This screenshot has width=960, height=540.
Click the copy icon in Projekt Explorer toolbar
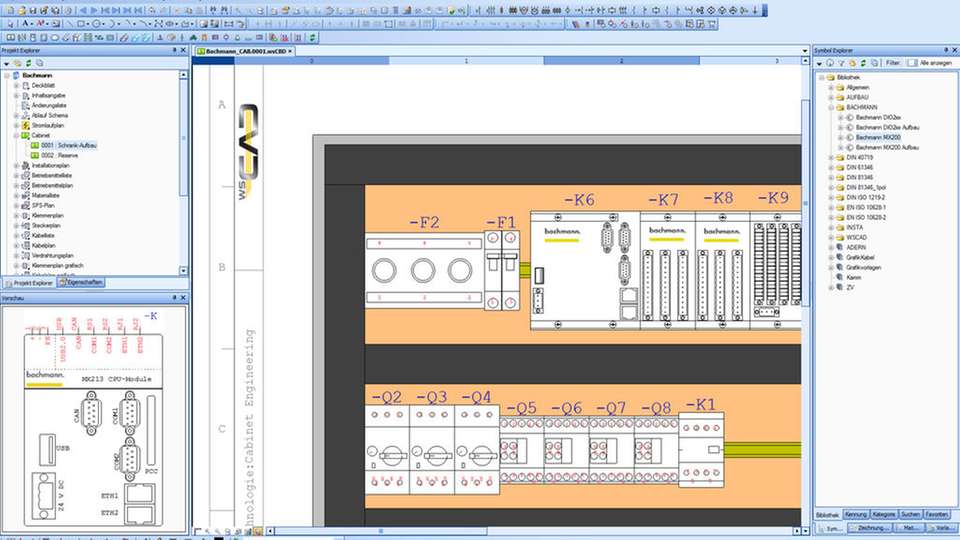tap(39, 62)
